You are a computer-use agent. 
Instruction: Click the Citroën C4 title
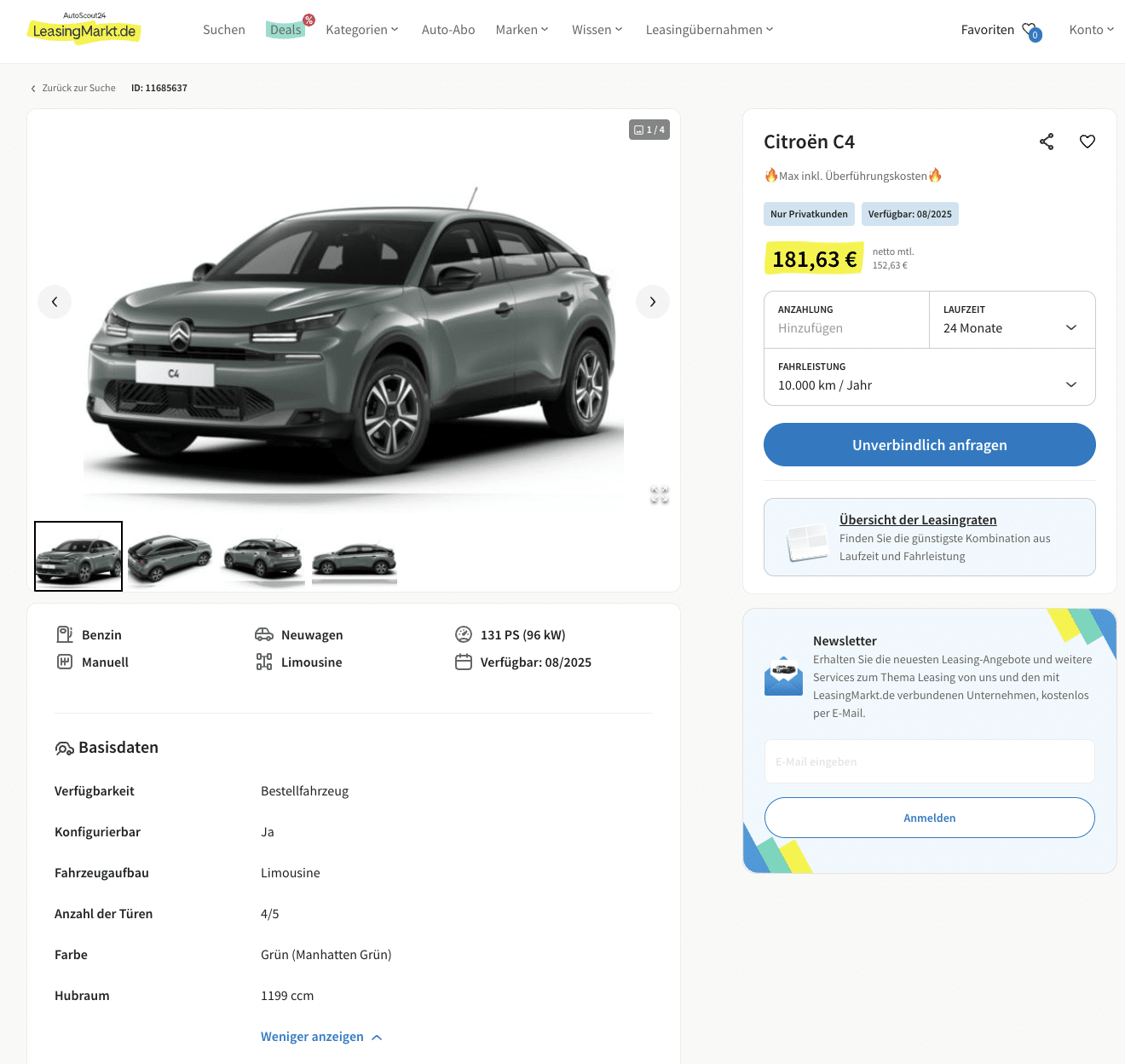(809, 142)
